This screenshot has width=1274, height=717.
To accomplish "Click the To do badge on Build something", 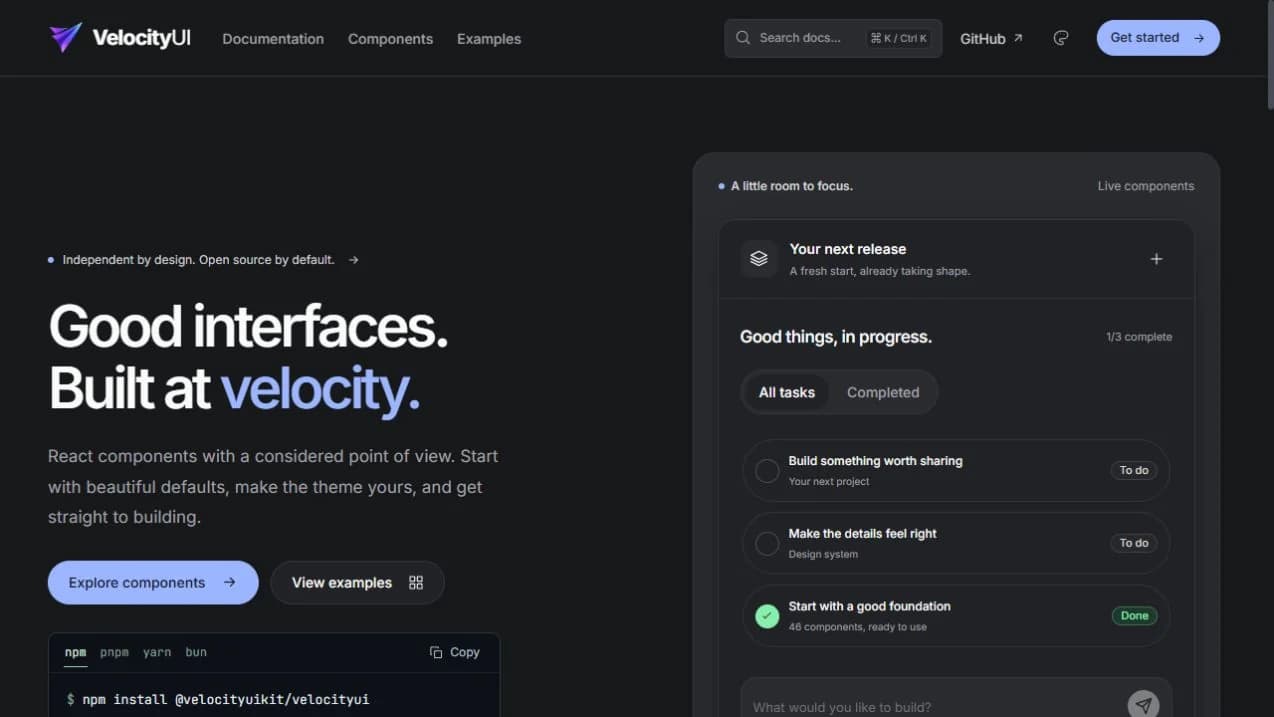I will pos(1134,470).
